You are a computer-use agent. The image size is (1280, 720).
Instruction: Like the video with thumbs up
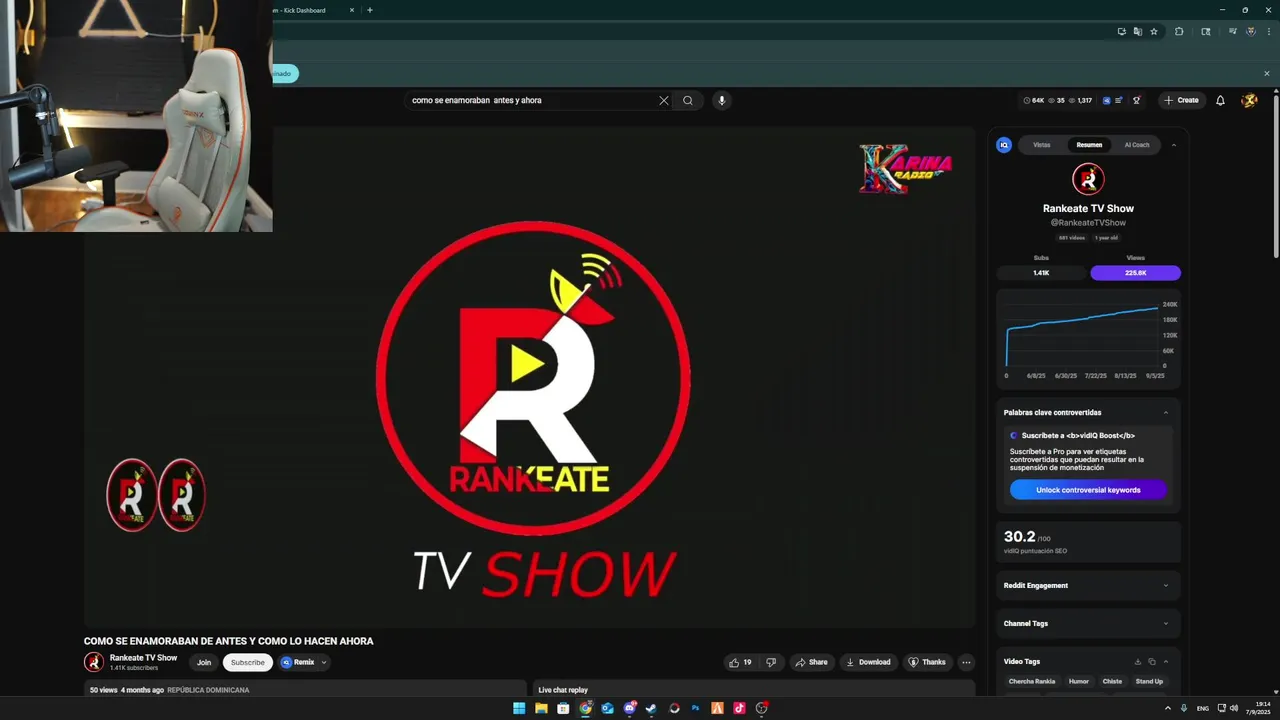tap(740, 662)
